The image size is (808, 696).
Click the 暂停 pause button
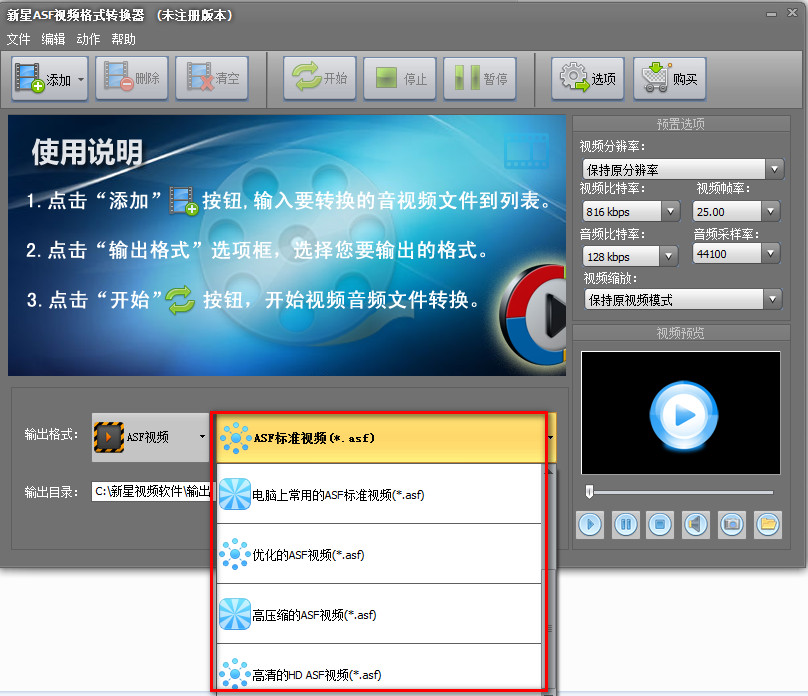[x=480, y=78]
